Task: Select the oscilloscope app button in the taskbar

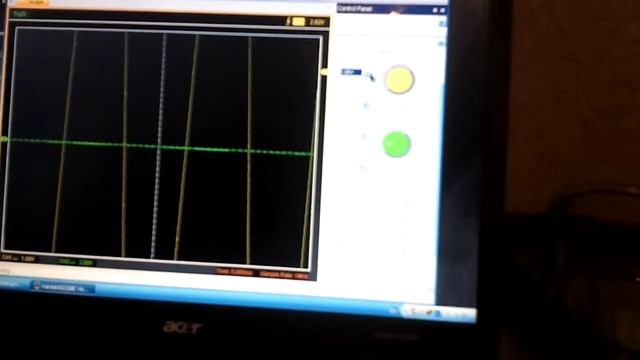Action: pyautogui.click(x=64, y=288)
